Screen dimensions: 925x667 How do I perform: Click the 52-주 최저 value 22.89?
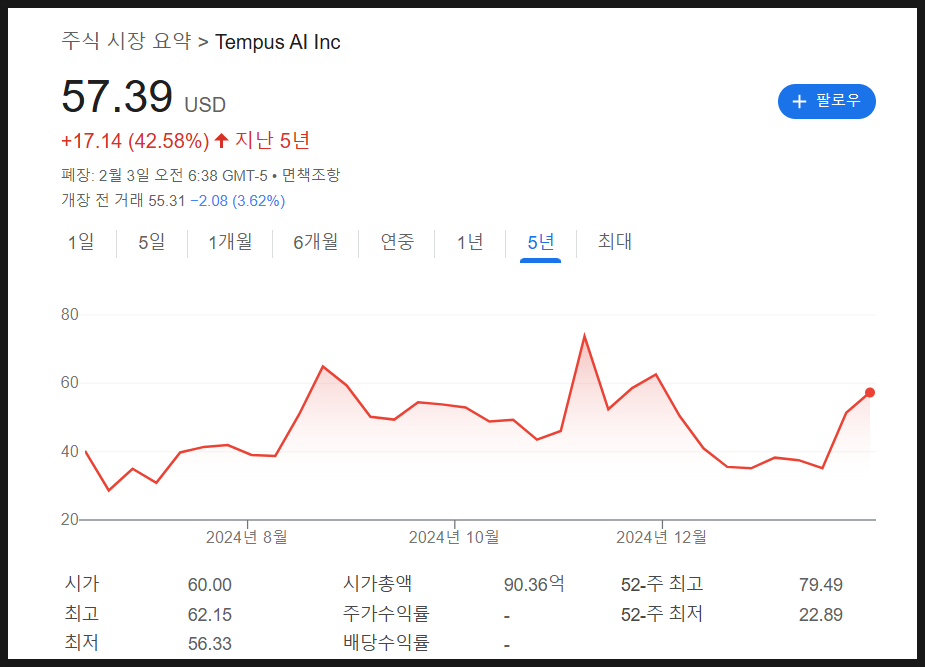pyautogui.click(x=821, y=615)
